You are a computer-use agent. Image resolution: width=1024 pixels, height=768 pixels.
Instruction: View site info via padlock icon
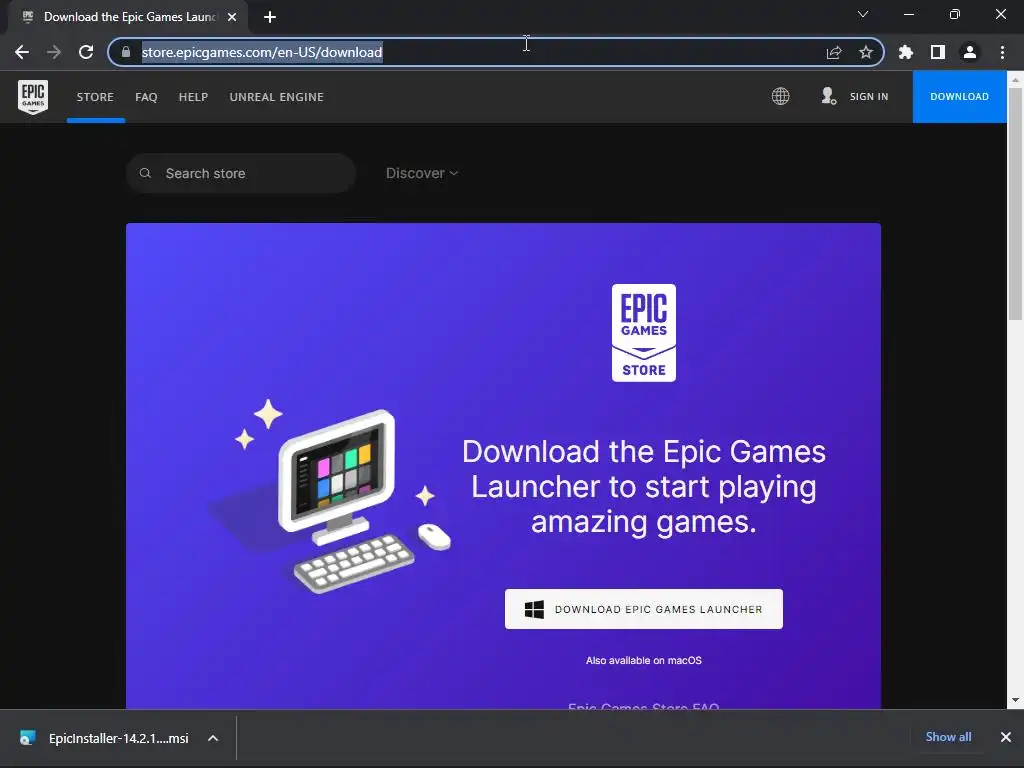tap(126, 52)
